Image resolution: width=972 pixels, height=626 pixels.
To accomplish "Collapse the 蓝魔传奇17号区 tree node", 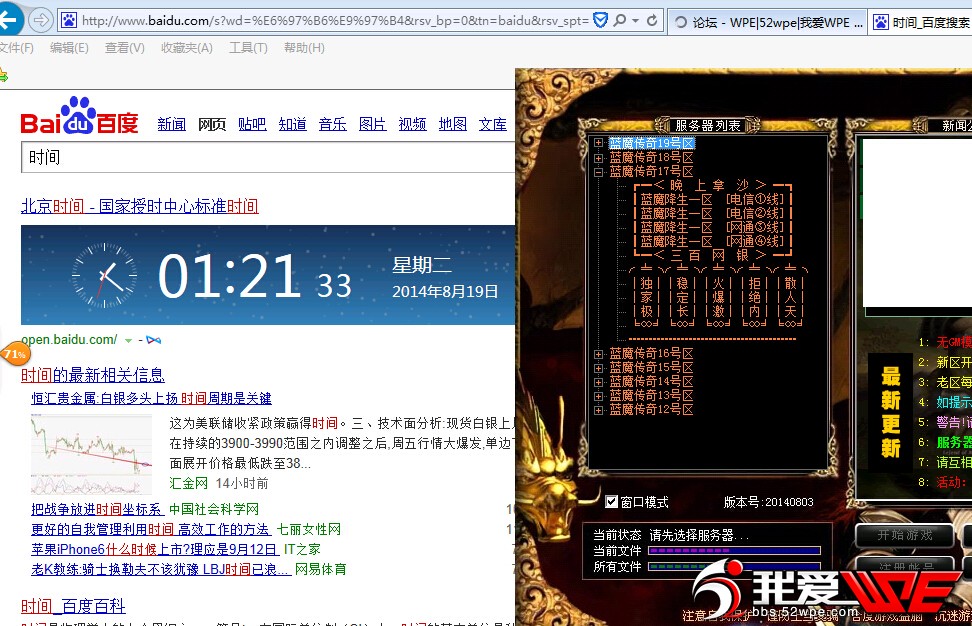I will 599,171.
